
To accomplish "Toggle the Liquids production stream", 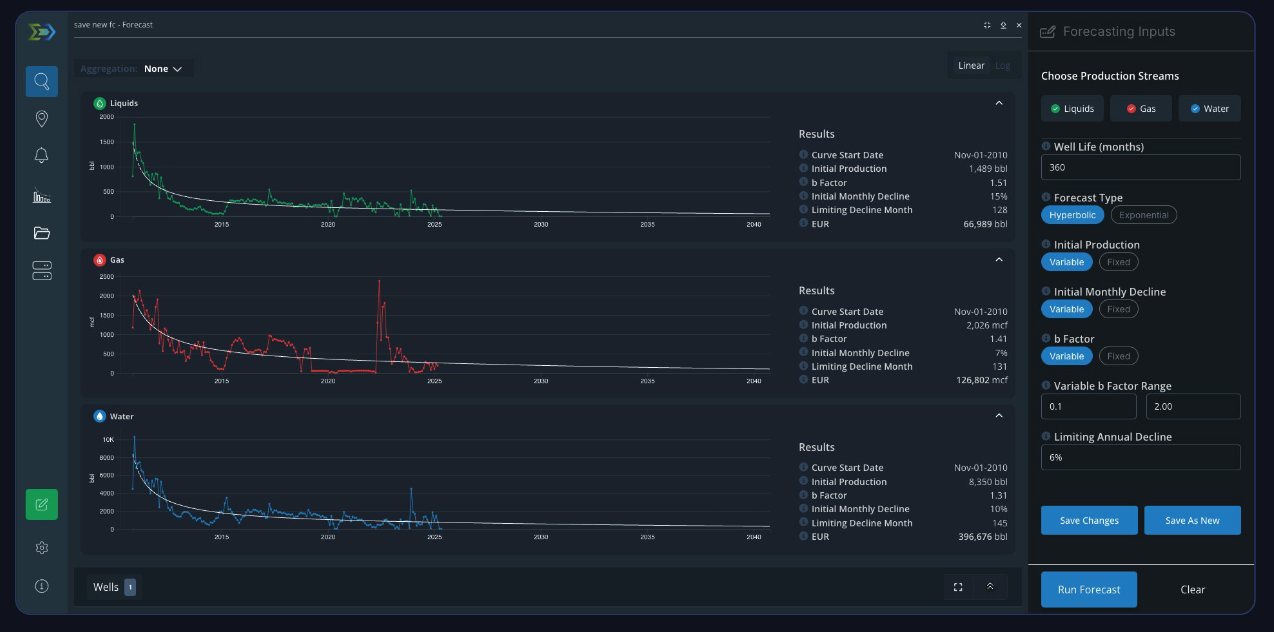I will (x=1072, y=108).
